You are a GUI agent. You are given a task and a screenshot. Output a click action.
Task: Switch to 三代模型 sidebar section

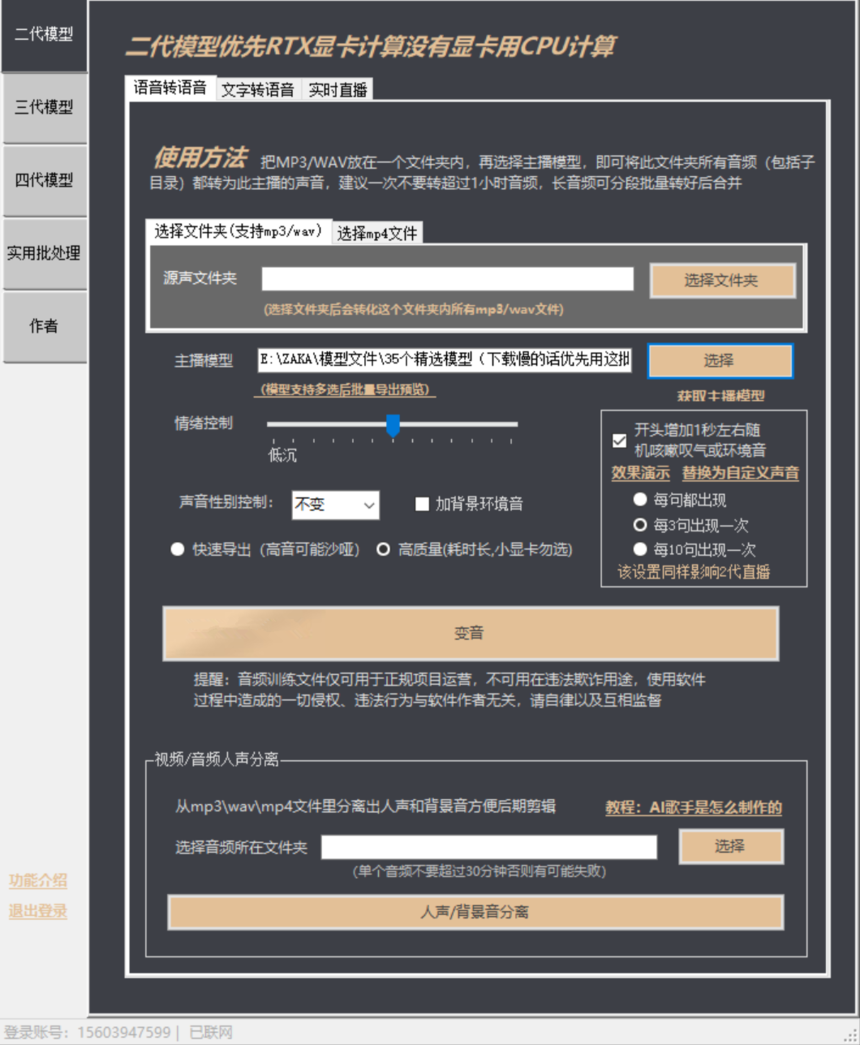pos(44,108)
